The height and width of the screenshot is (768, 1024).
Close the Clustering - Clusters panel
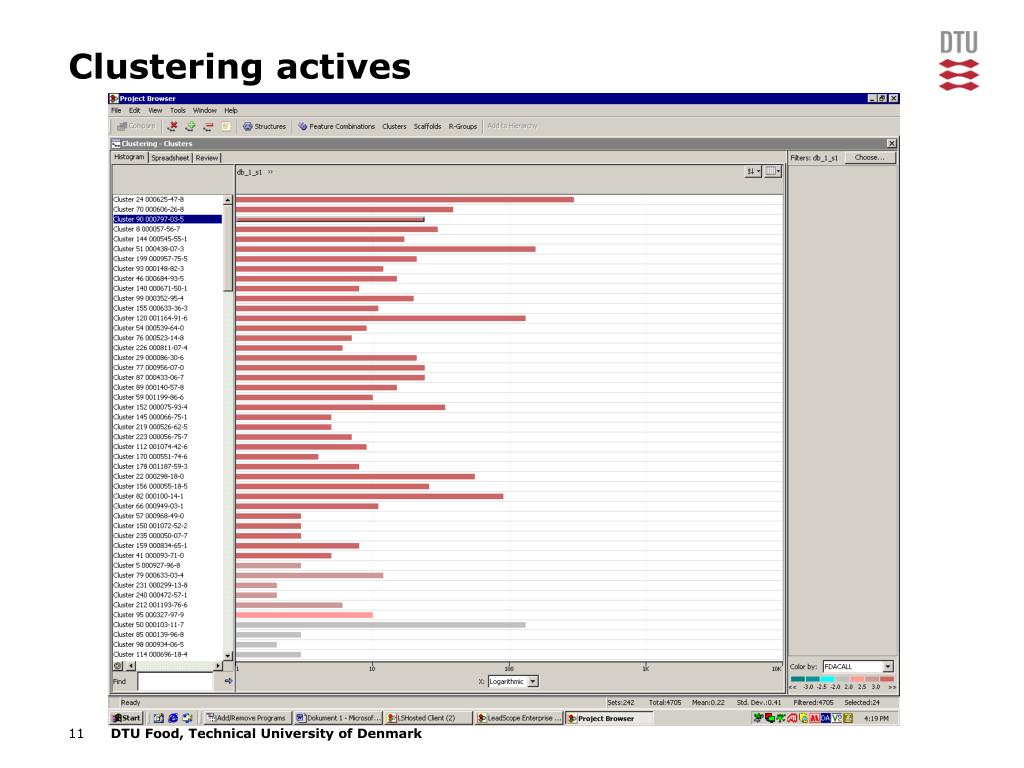891,143
